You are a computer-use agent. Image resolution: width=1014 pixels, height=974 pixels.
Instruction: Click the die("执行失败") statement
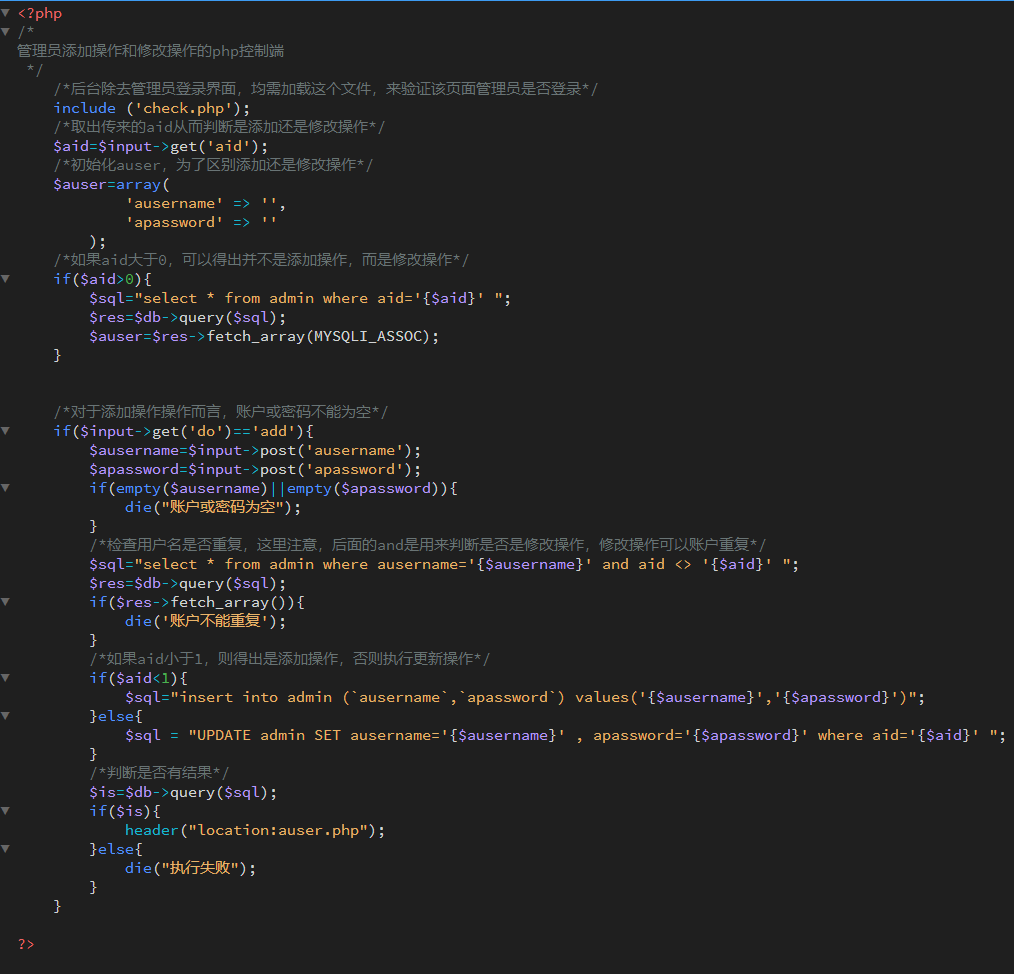[190, 869]
